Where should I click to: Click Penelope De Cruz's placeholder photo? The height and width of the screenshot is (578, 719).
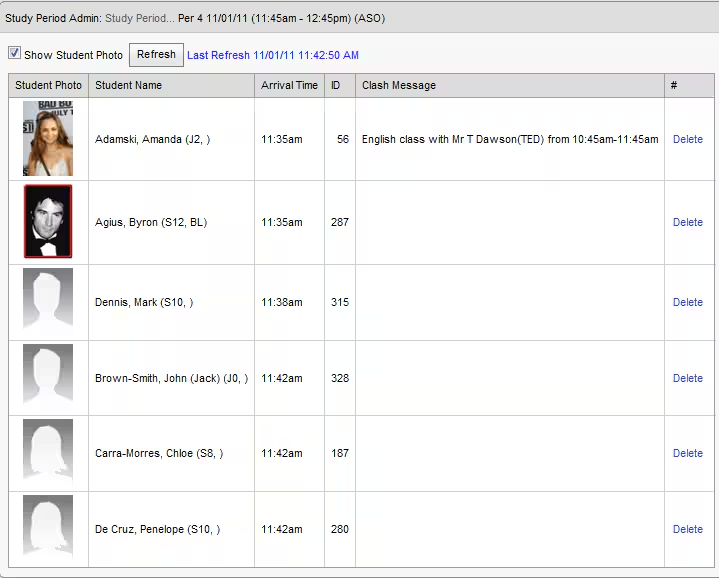coord(48,526)
